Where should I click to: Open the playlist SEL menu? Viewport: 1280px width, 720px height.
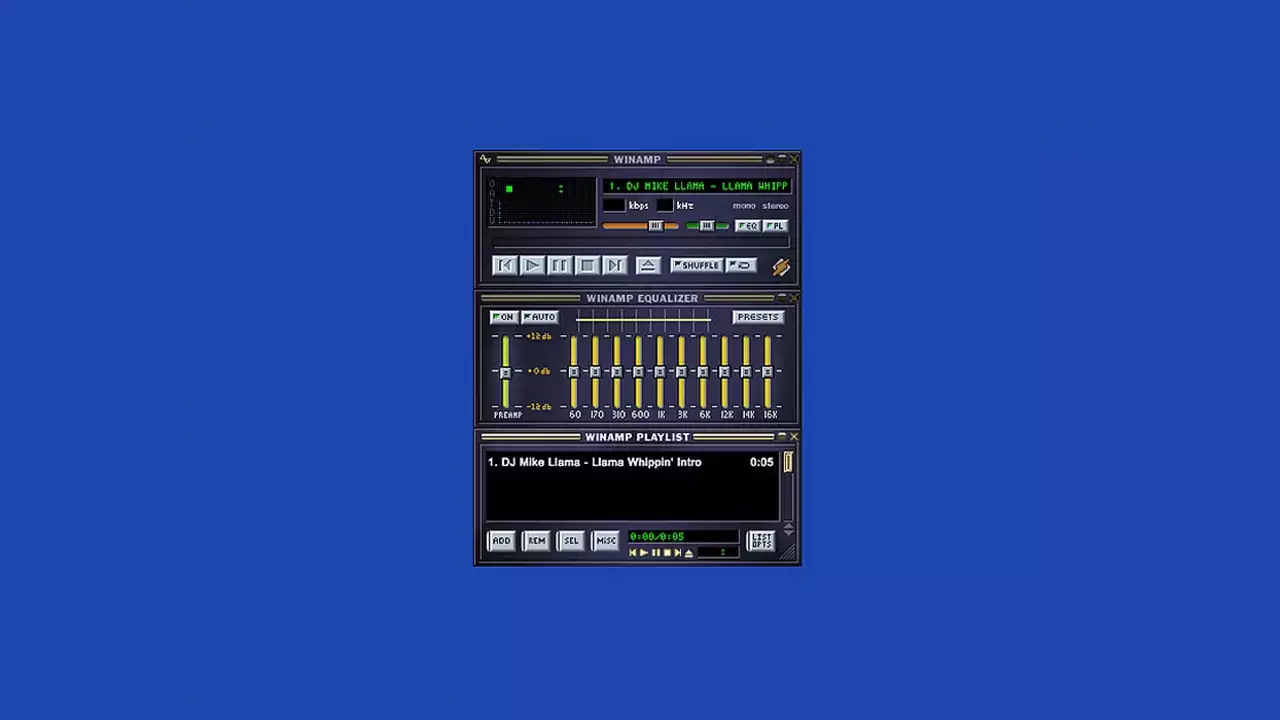tap(571, 541)
